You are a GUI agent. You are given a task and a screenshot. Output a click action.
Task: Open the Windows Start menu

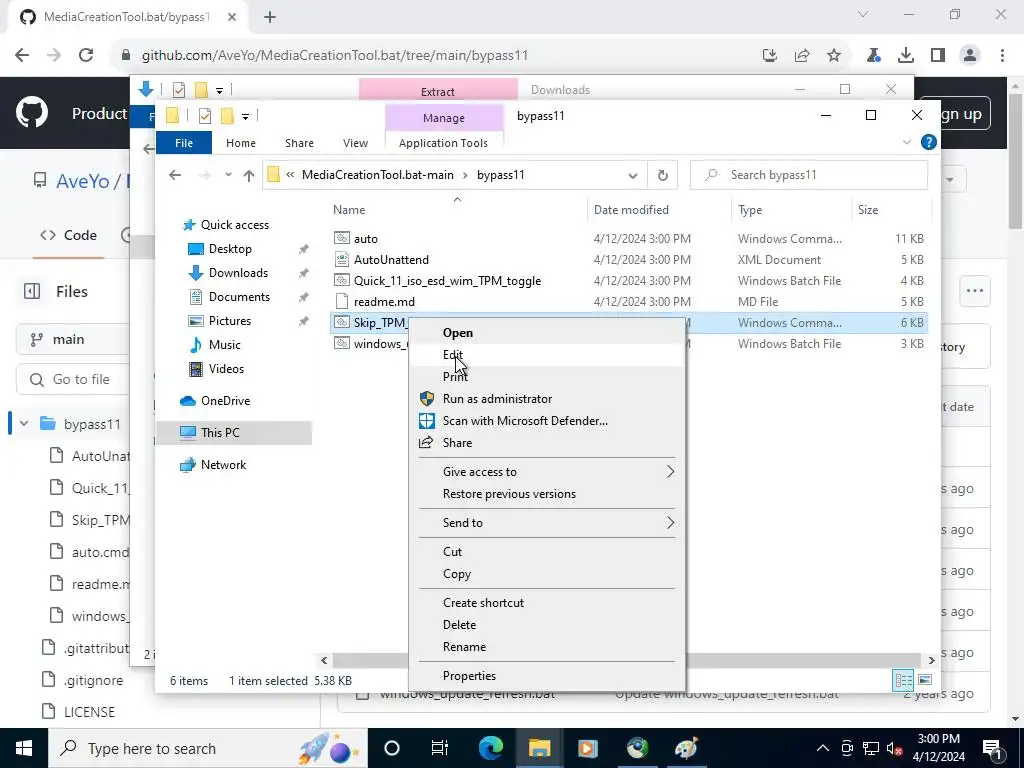click(x=24, y=748)
